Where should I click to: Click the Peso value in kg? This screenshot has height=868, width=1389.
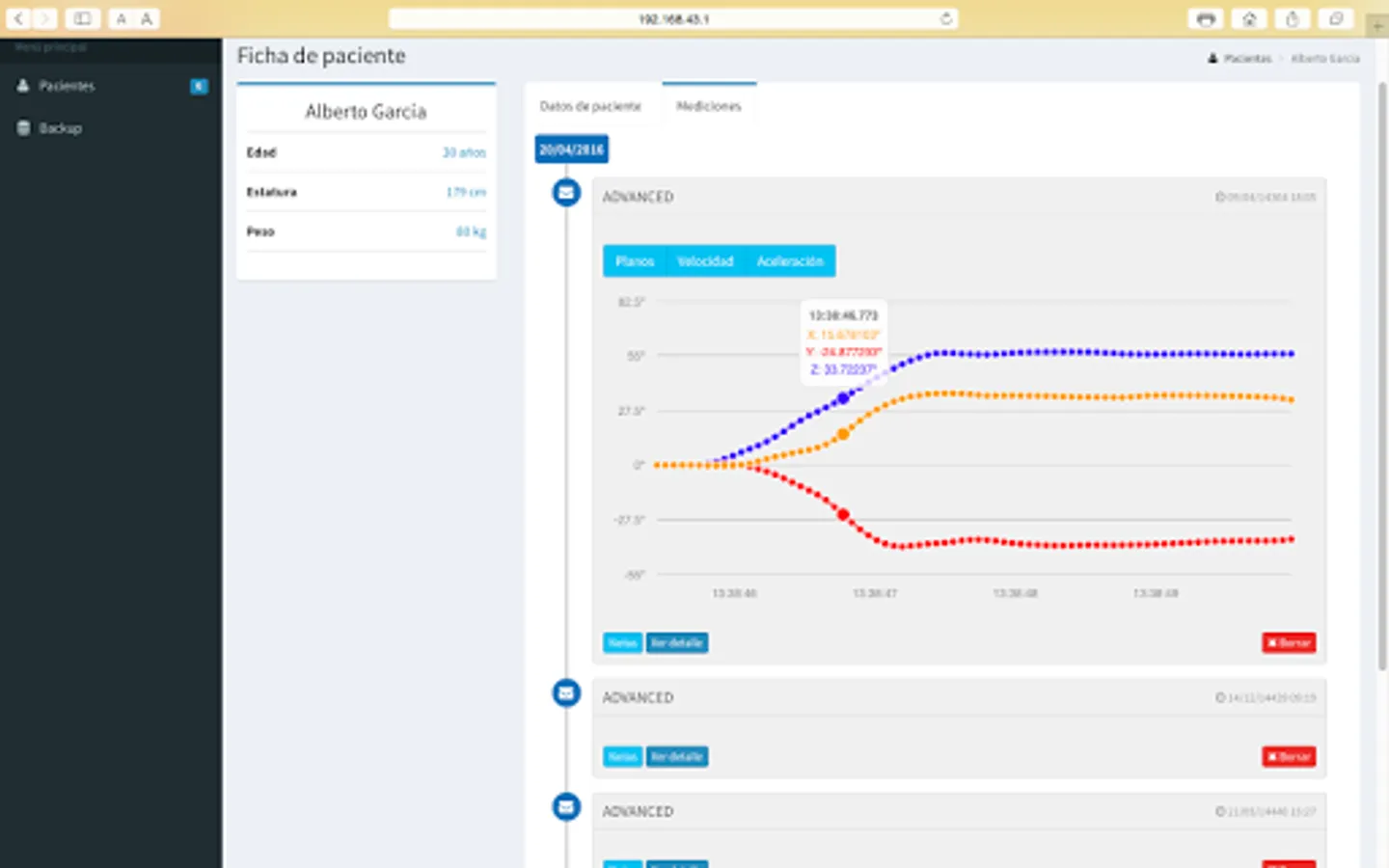[x=471, y=231]
